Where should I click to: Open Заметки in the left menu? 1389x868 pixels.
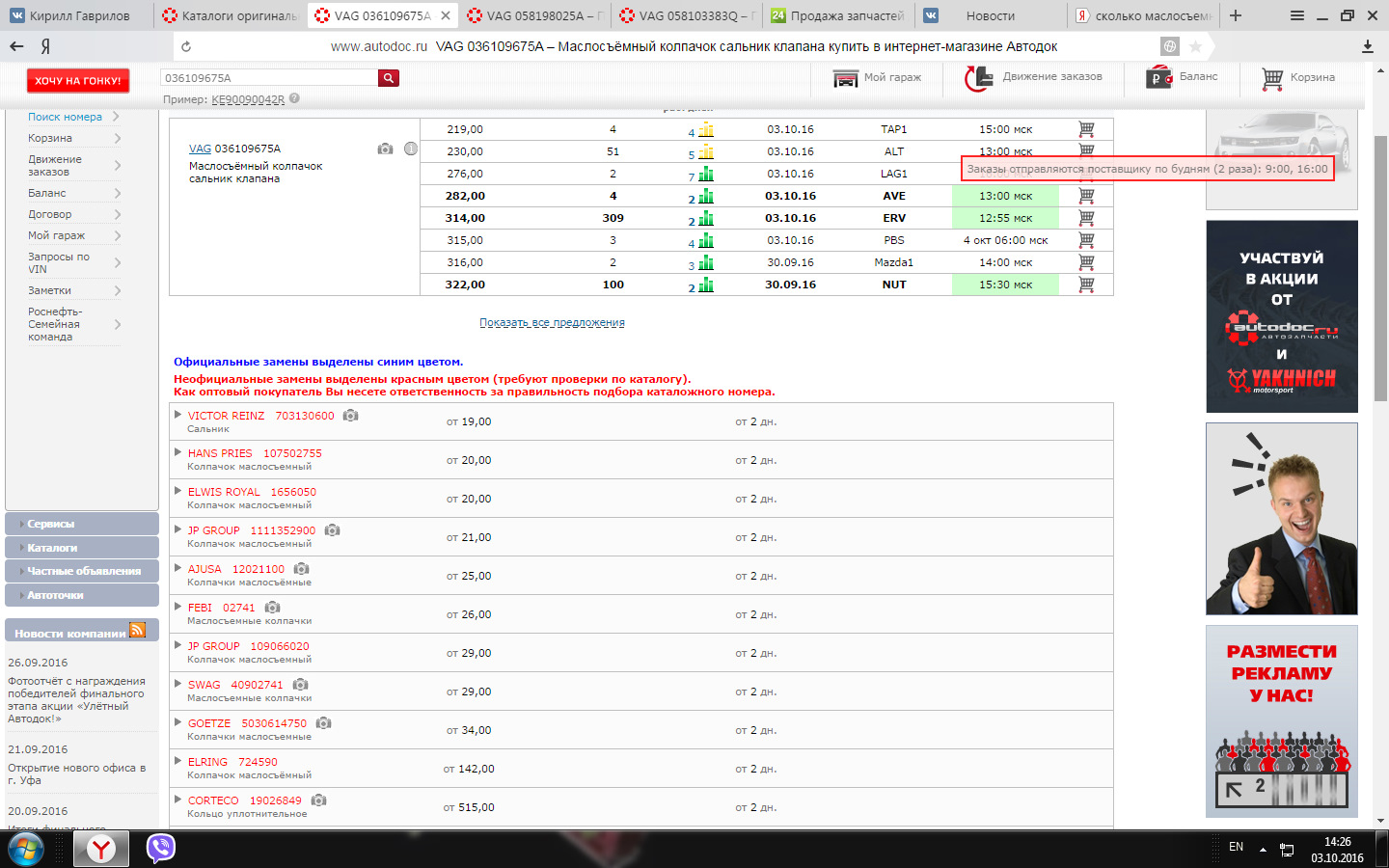(x=49, y=290)
